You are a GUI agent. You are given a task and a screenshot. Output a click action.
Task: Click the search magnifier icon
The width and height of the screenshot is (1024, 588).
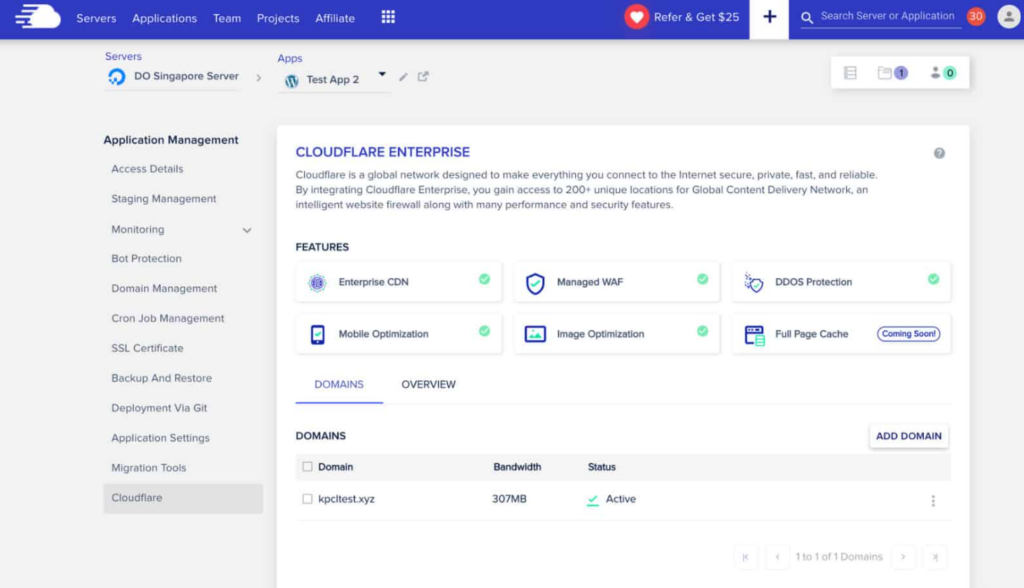[x=807, y=18]
